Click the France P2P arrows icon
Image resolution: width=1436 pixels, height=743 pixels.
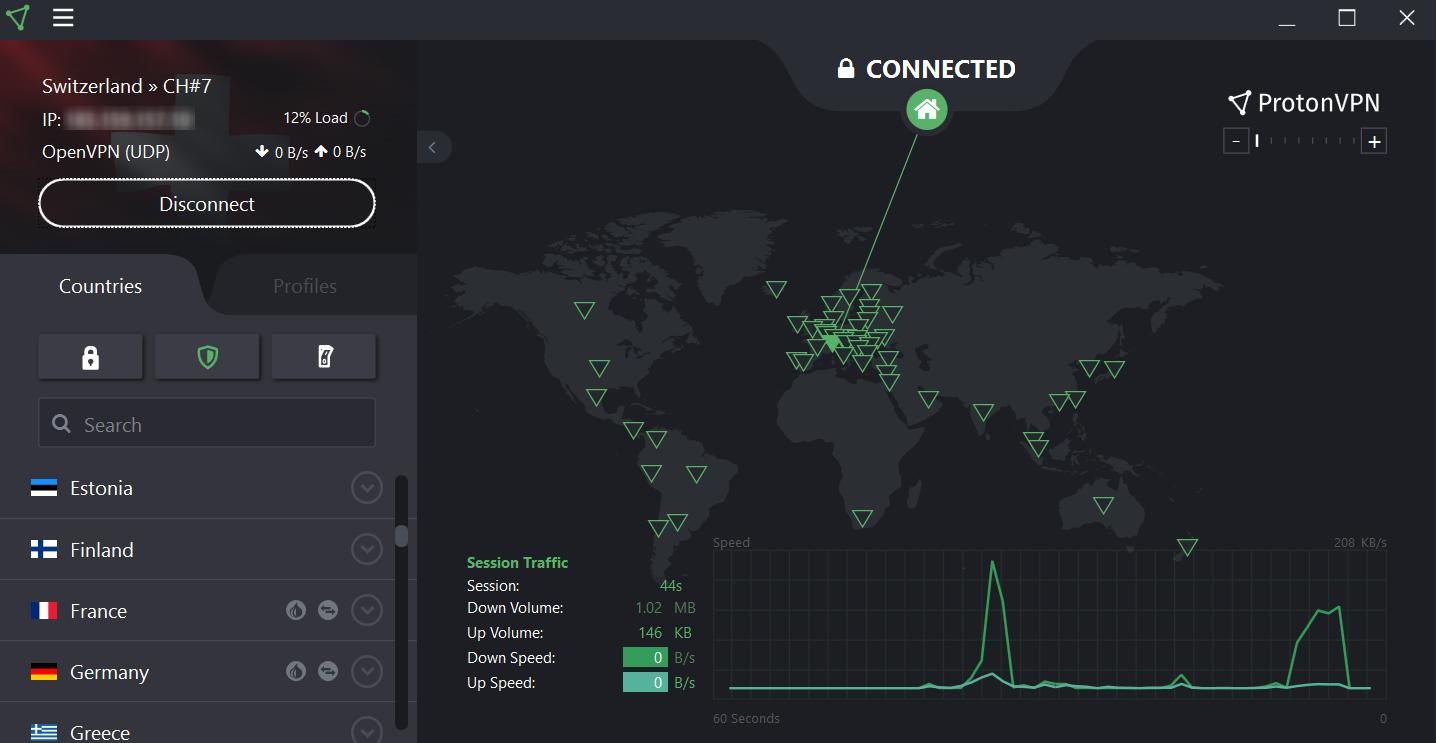point(328,610)
